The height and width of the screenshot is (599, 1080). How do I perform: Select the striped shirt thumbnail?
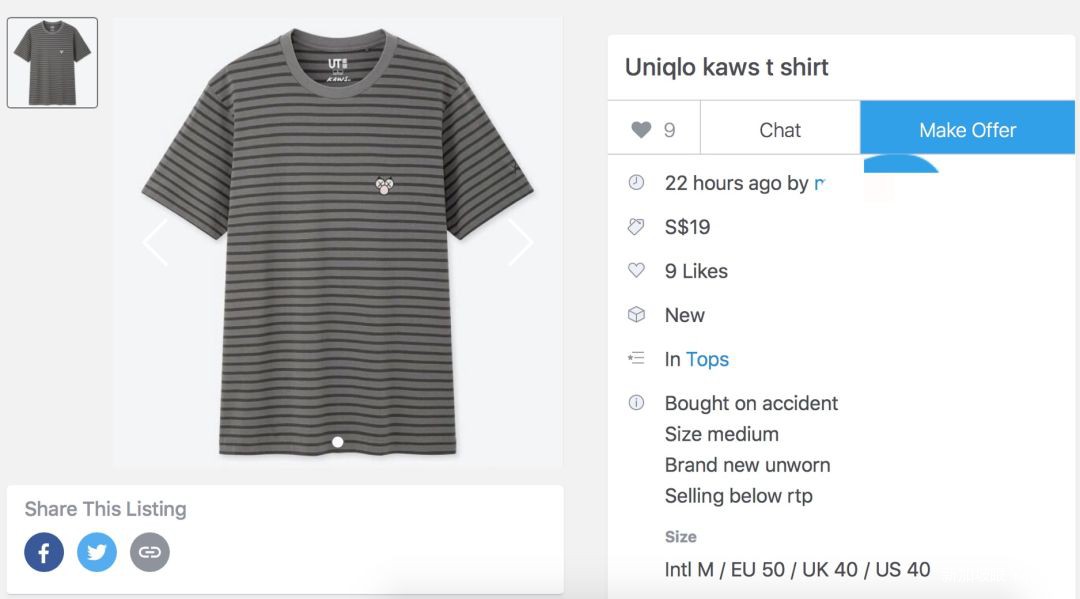pyautogui.click(x=52, y=62)
